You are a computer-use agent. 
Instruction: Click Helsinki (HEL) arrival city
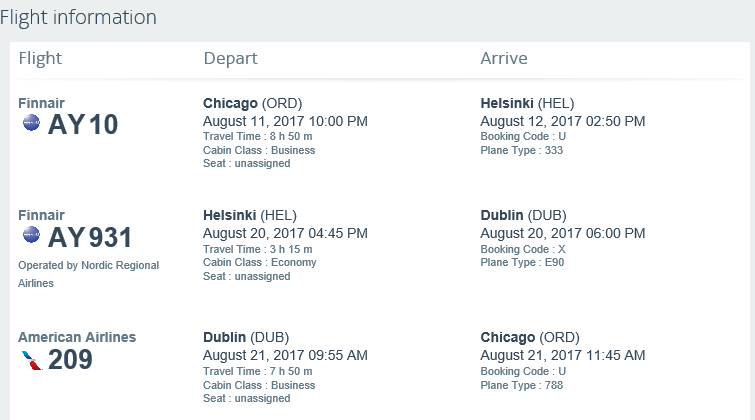coord(527,103)
